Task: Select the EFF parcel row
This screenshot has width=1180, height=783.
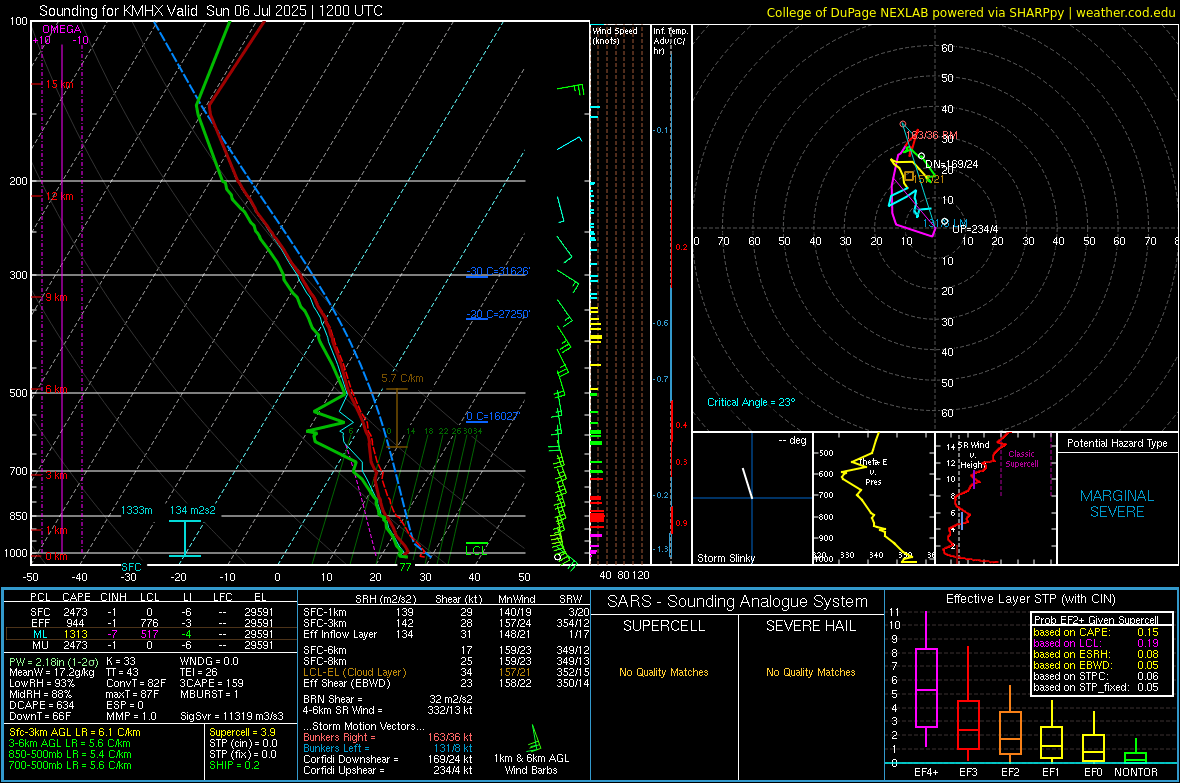Action: pyautogui.click(x=151, y=623)
